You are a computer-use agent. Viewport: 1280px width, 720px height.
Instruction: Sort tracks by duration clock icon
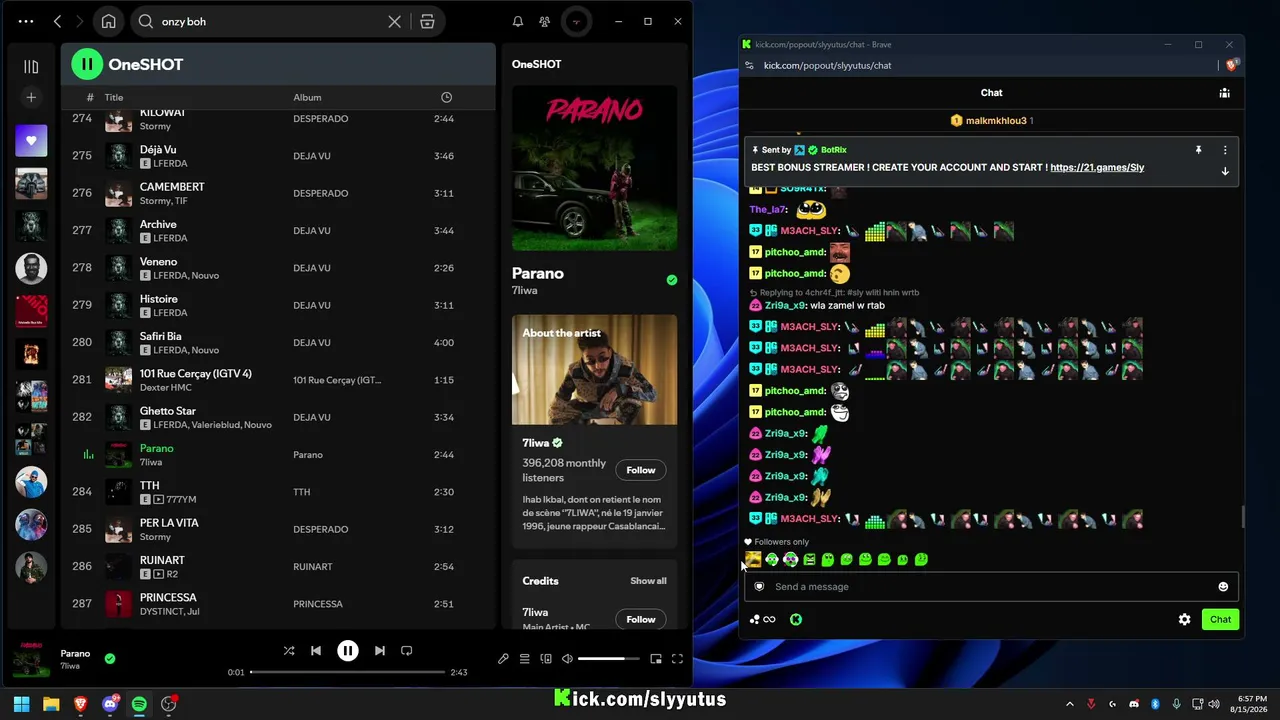446,97
